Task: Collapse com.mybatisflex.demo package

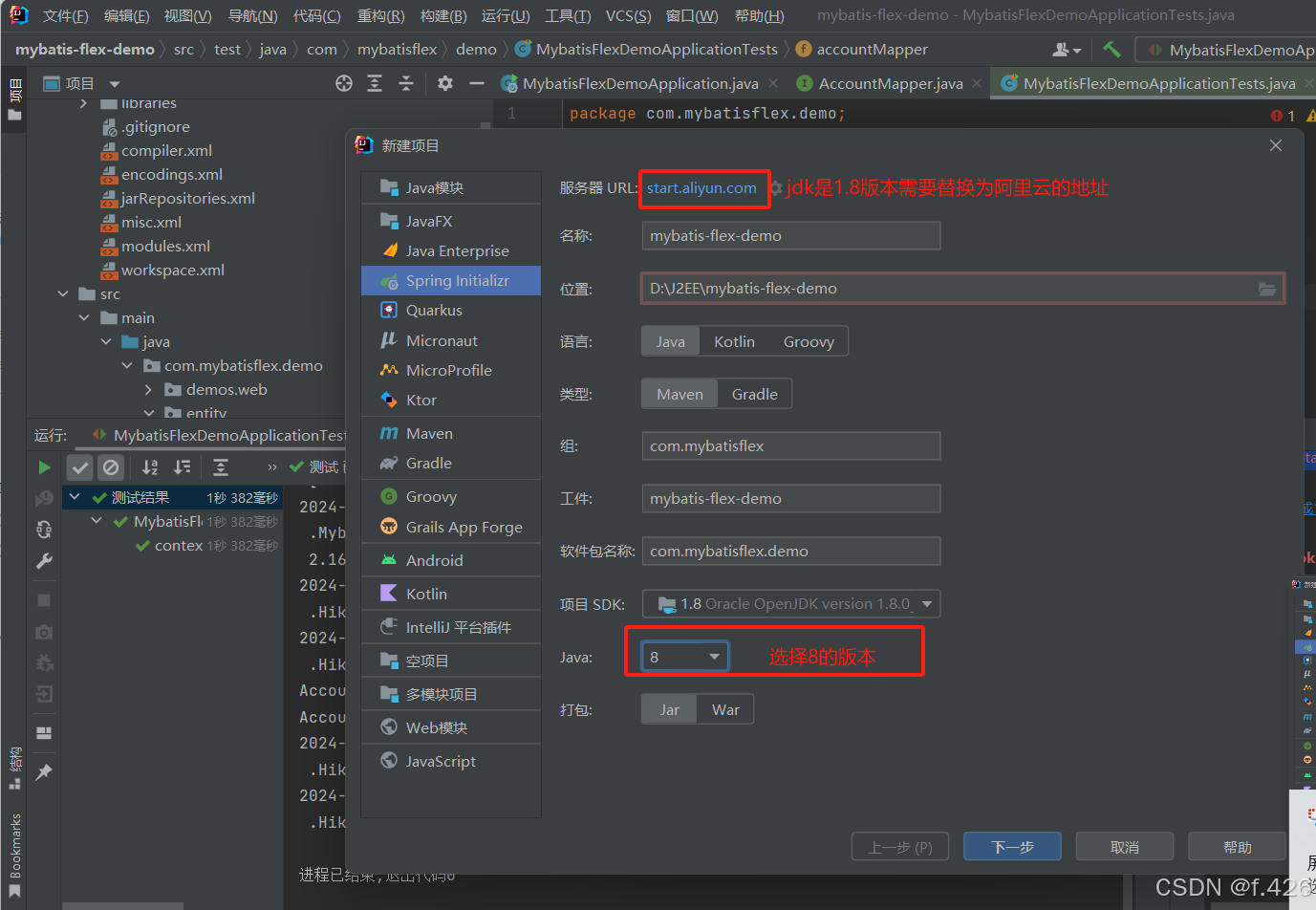Action: click(x=127, y=366)
